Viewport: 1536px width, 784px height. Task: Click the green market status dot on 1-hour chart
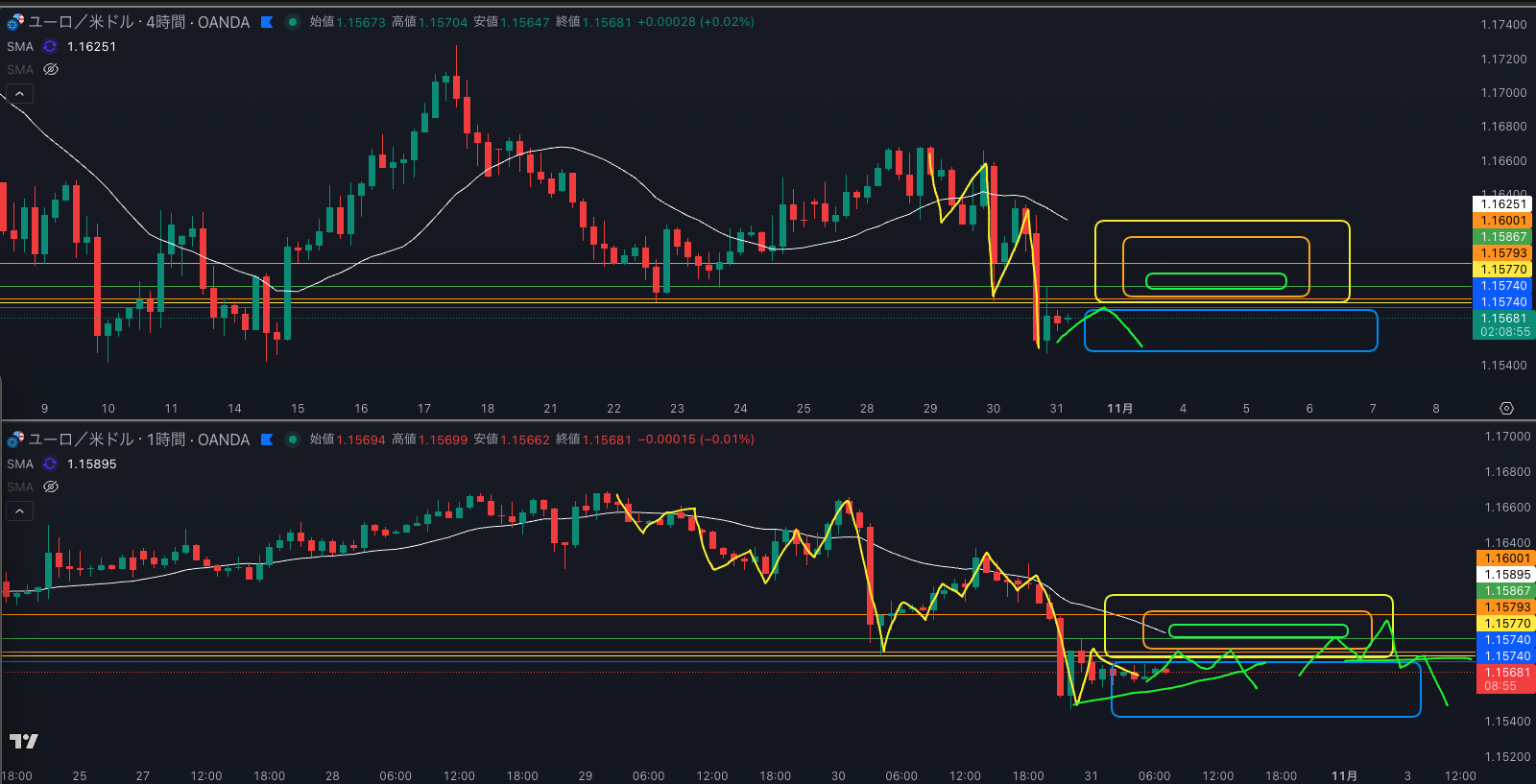click(293, 440)
